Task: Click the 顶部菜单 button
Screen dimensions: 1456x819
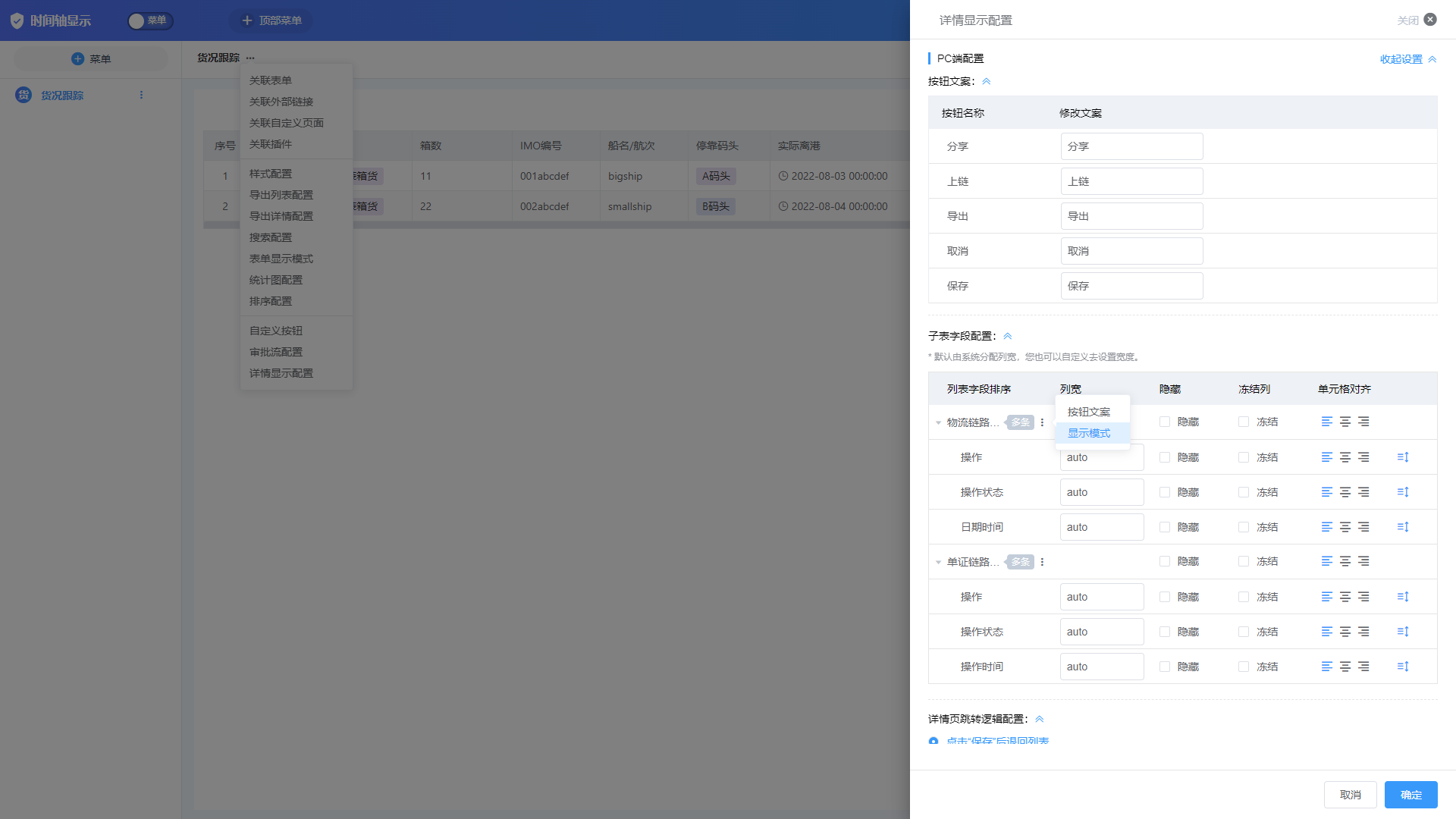Action: click(271, 20)
